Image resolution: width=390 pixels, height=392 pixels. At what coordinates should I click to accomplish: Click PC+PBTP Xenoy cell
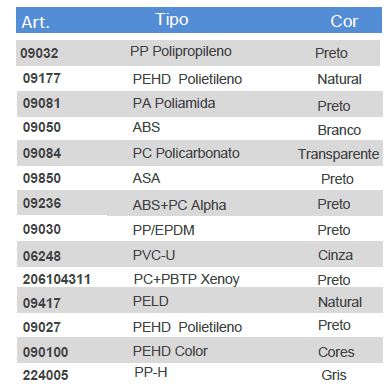pyautogui.click(x=187, y=279)
